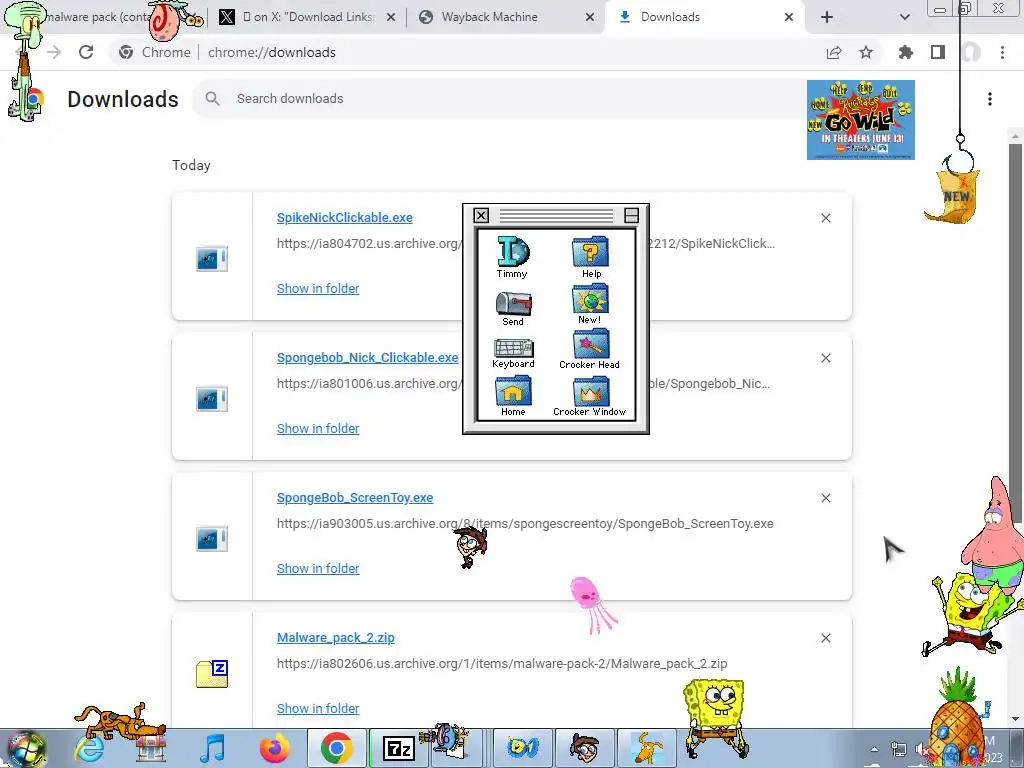
Task: Click the SpikeNickClickable.exe file icon
Action: [x=212, y=259]
